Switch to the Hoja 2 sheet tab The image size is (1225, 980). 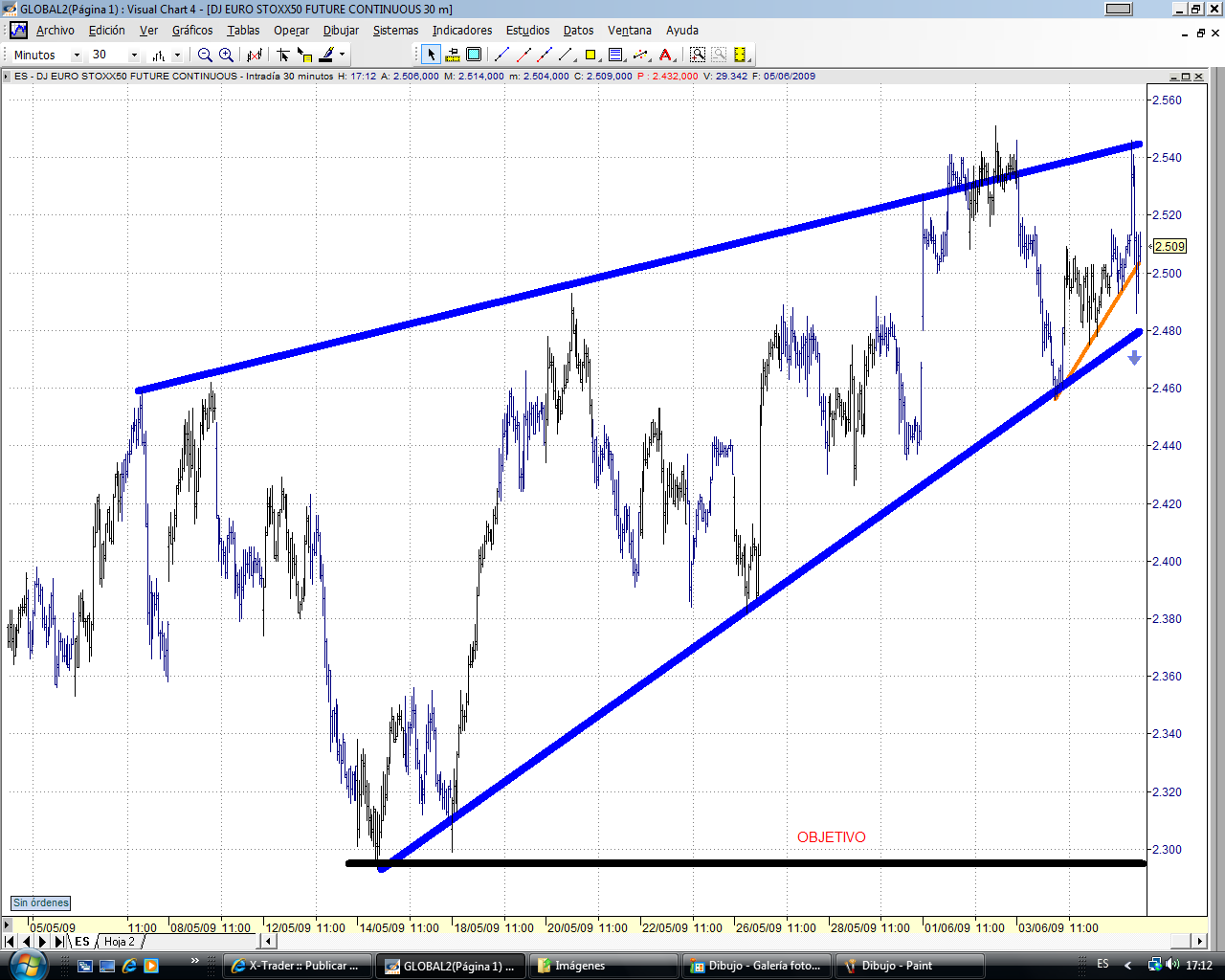(120, 942)
